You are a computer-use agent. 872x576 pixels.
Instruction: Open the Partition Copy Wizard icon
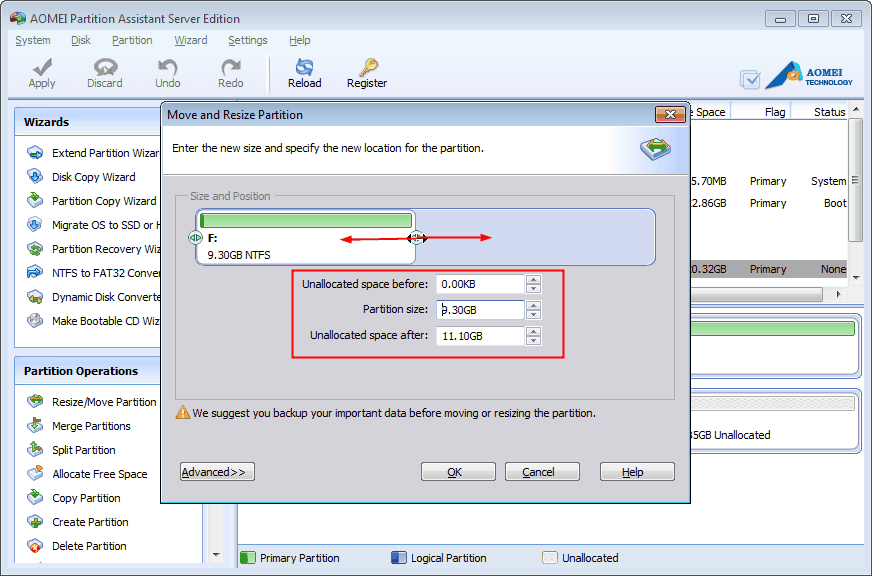pos(35,201)
